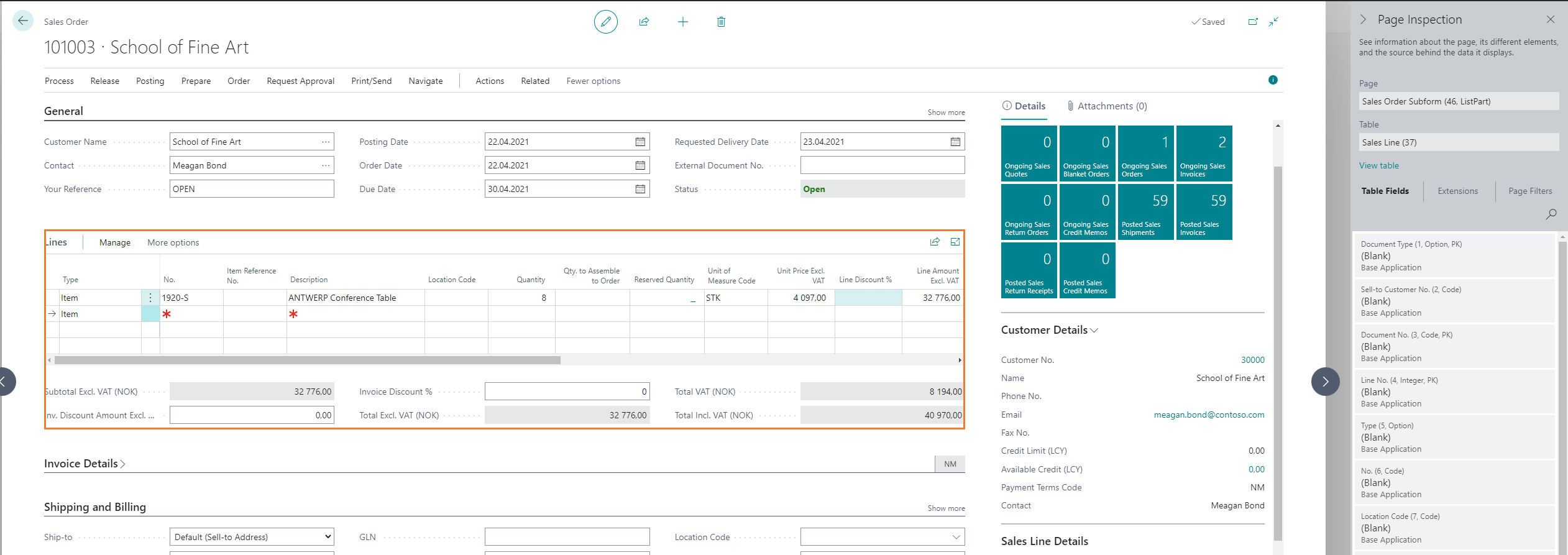Open the Posting Date calendar picker

[640, 142]
